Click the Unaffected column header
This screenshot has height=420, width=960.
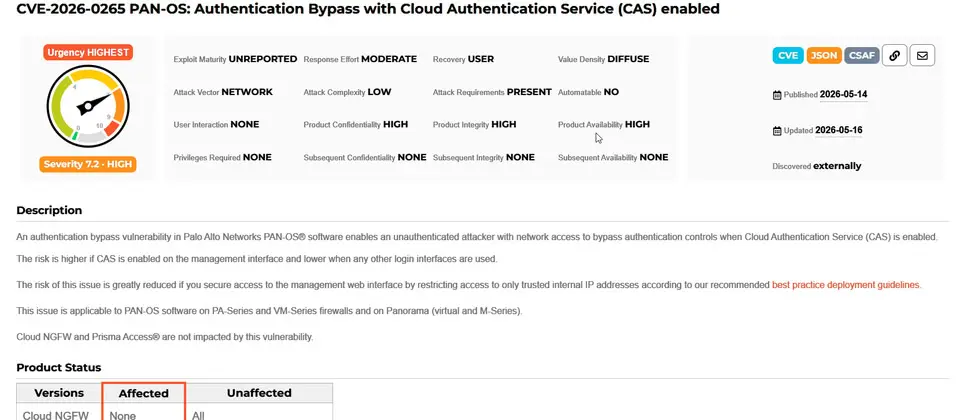click(x=260, y=393)
